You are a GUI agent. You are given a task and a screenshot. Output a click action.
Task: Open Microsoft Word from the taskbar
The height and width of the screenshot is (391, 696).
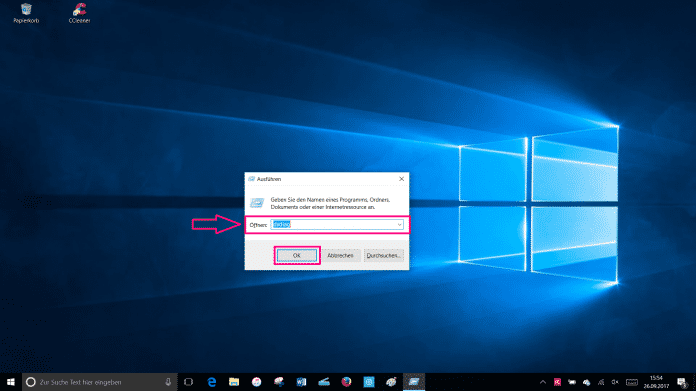pyautogui.click(x=301, y=382)
